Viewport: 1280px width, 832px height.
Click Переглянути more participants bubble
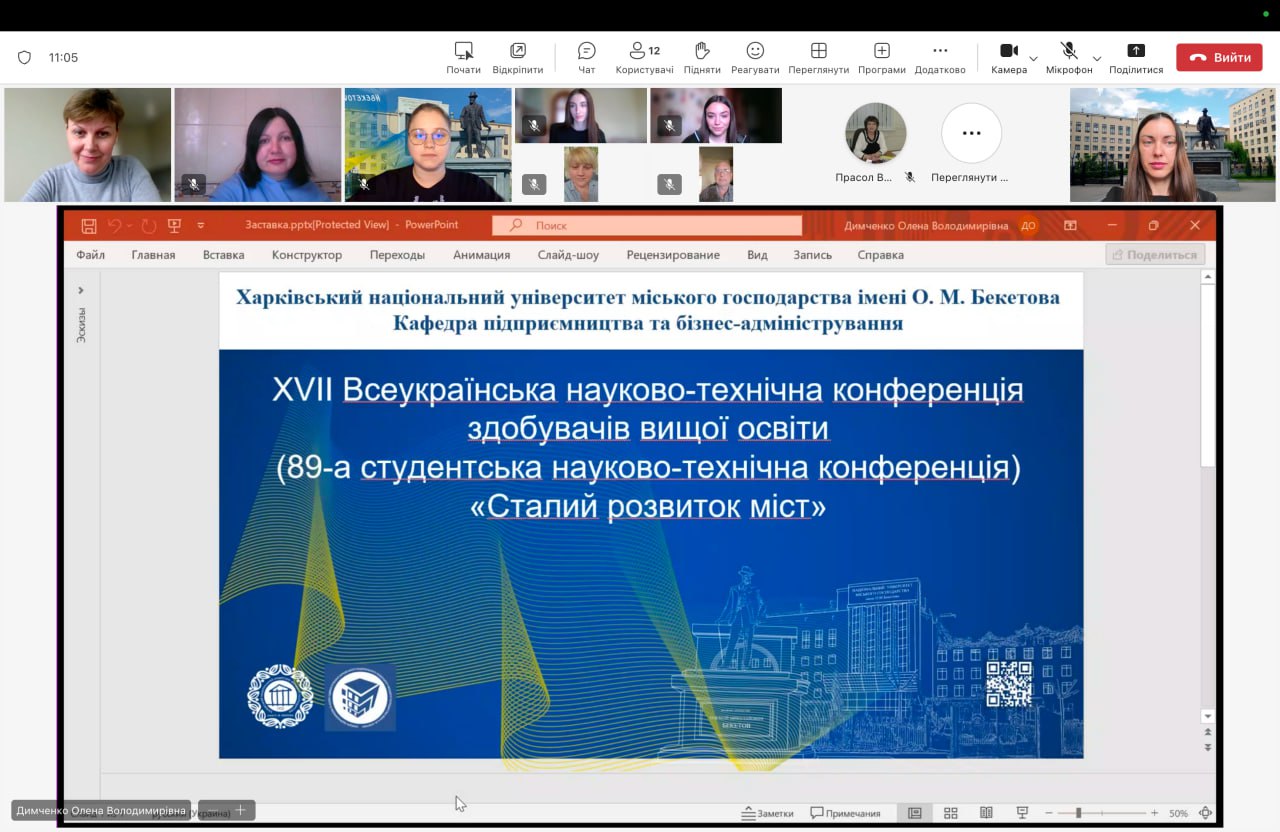coord(971,133)
